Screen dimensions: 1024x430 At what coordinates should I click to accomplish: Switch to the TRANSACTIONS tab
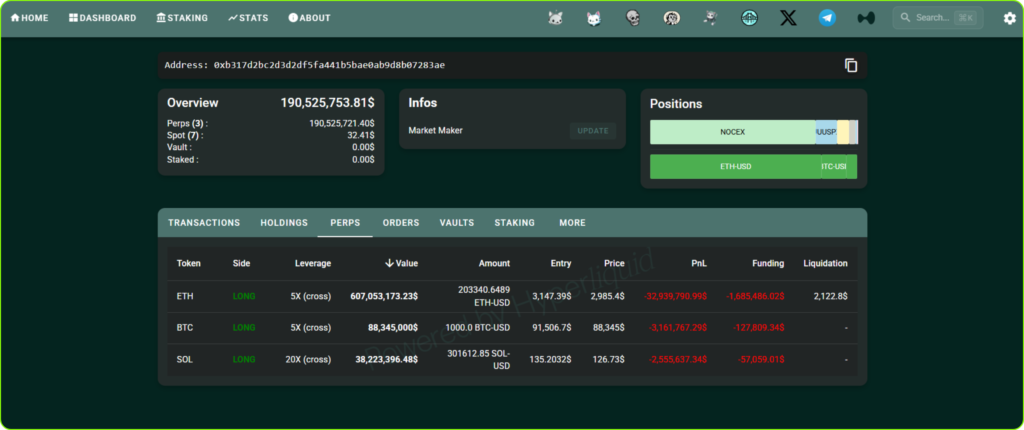[204, 223]
